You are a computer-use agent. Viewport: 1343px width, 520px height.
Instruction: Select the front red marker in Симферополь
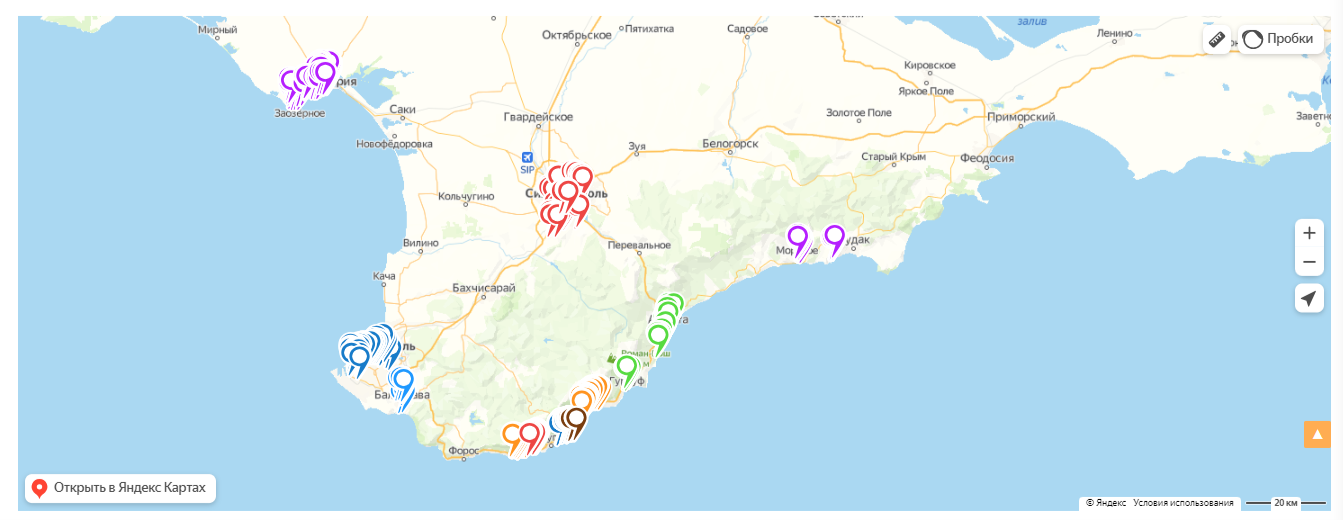coord(567,192)
